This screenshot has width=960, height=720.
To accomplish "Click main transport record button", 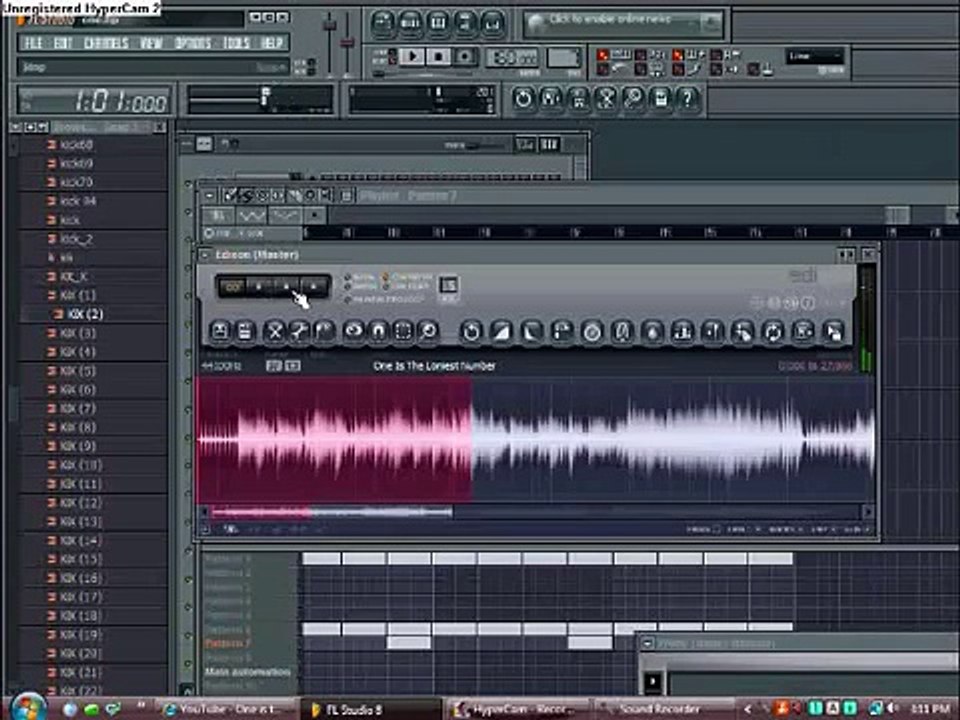I will click(x=464, y=57).
